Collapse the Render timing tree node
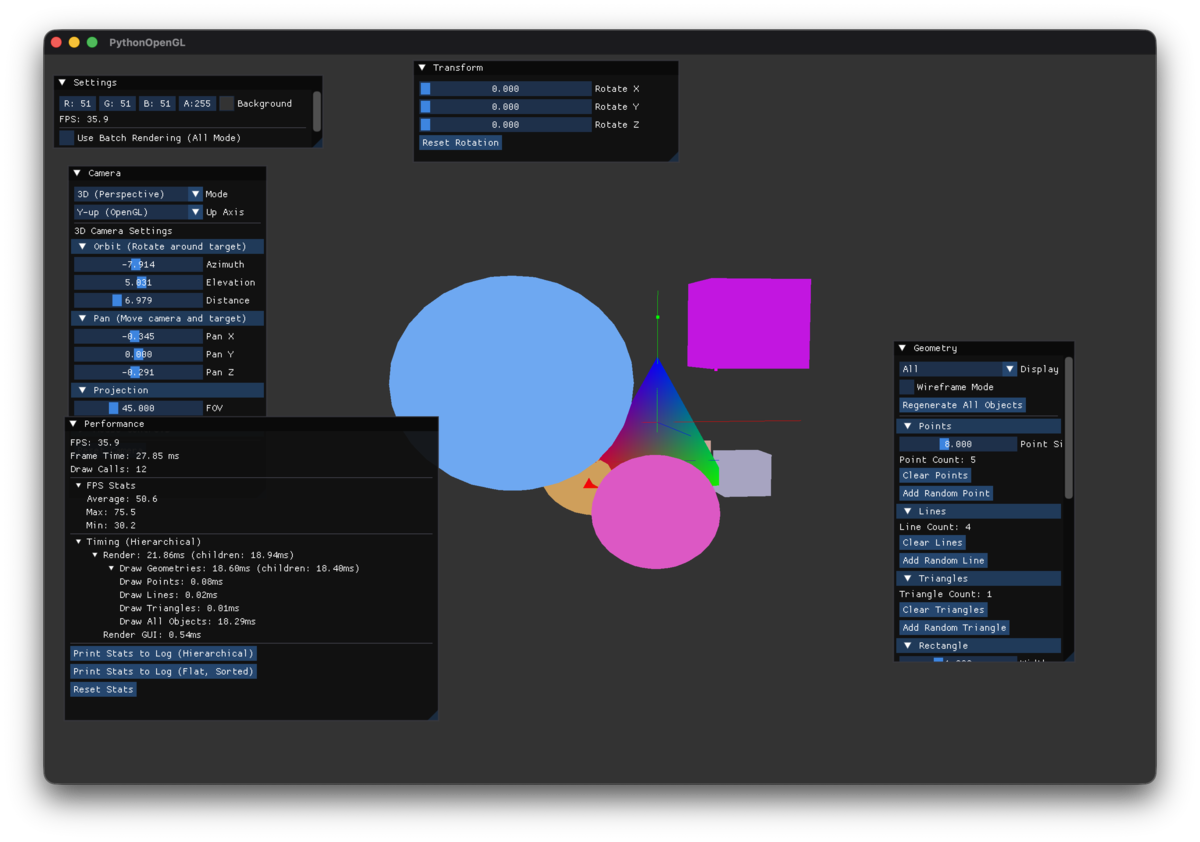Viewport: 1200px width, 842px height. (95, 555)
